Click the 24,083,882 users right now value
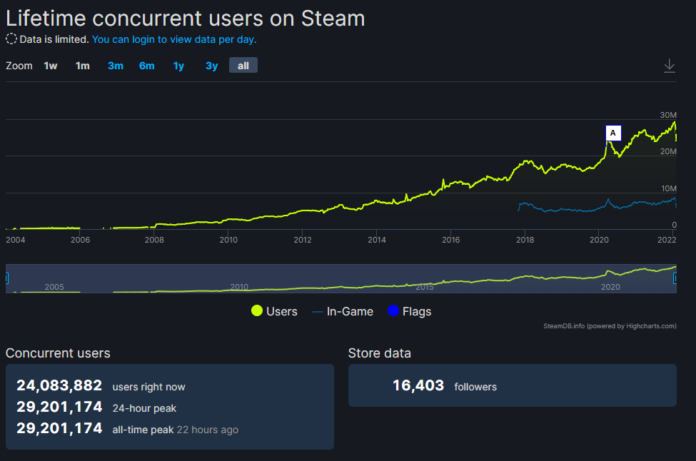696x461 pixels. 59,385
